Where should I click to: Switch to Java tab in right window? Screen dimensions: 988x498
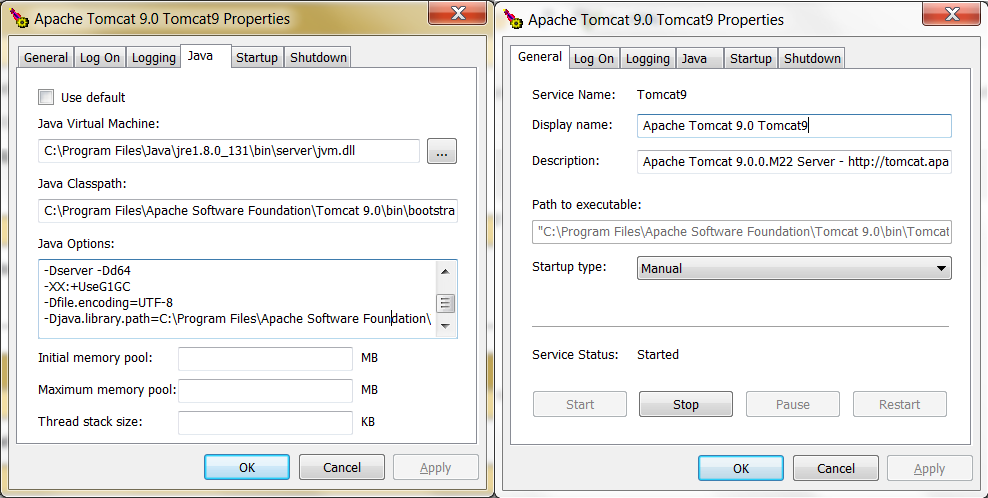pyautogui.click(x=699, y=59)
